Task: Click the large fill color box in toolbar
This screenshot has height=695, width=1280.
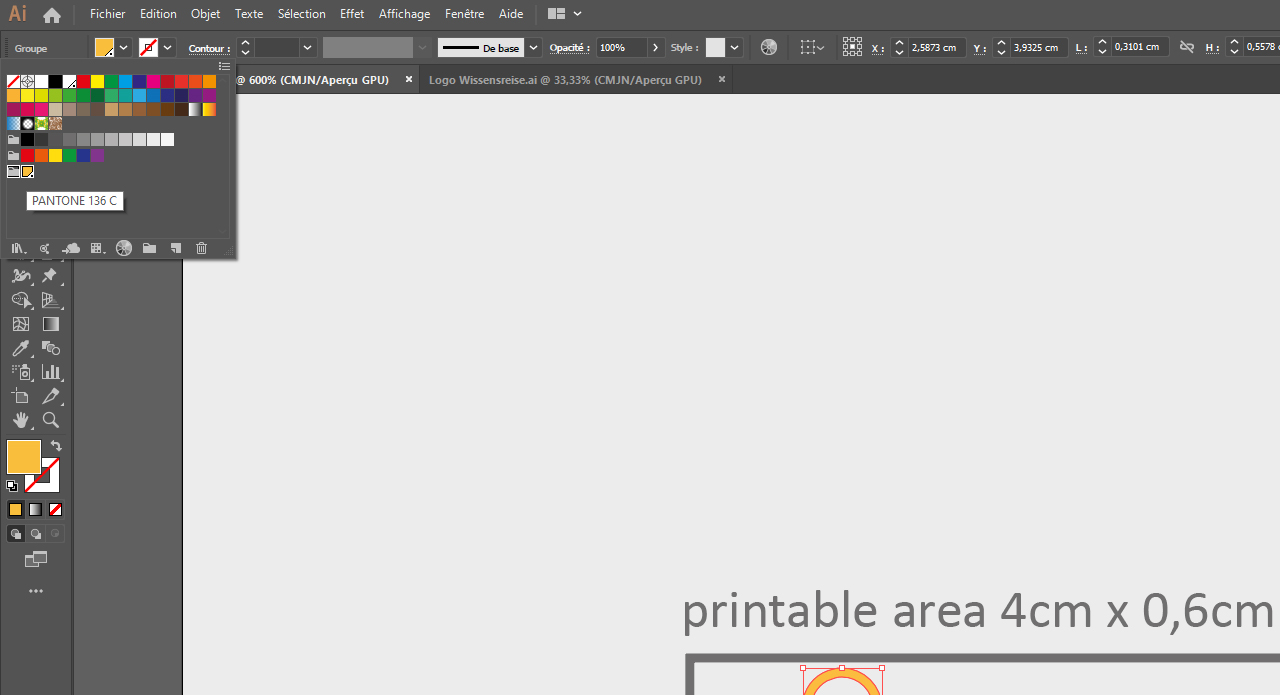Action: 24,457
